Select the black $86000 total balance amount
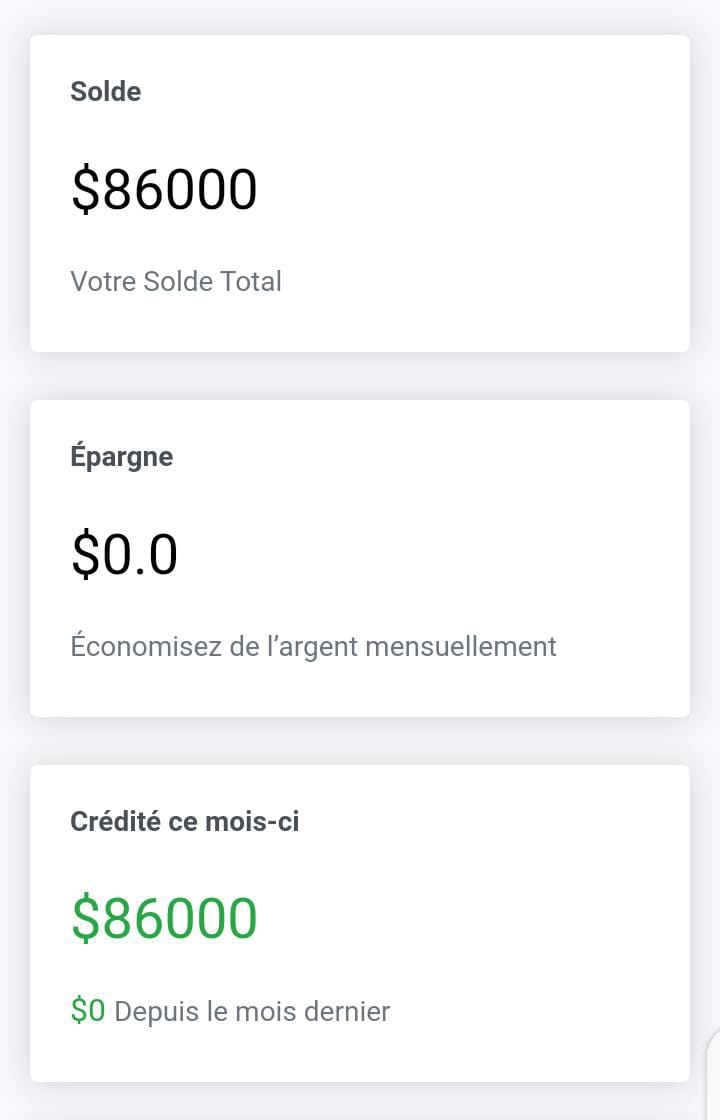This screenshot has width=720, height=1120. pos(164,190)
